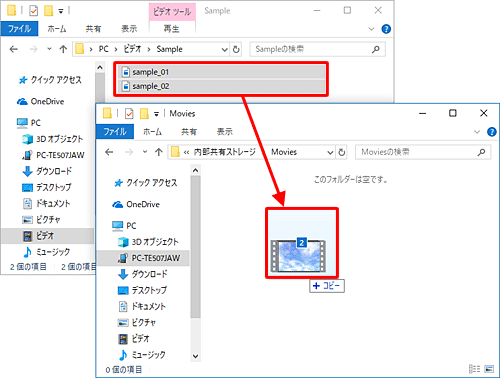Viewport: 500px width, 378px height.
Task: Click back arrow in Movies window
Action: tap(109, 152)
